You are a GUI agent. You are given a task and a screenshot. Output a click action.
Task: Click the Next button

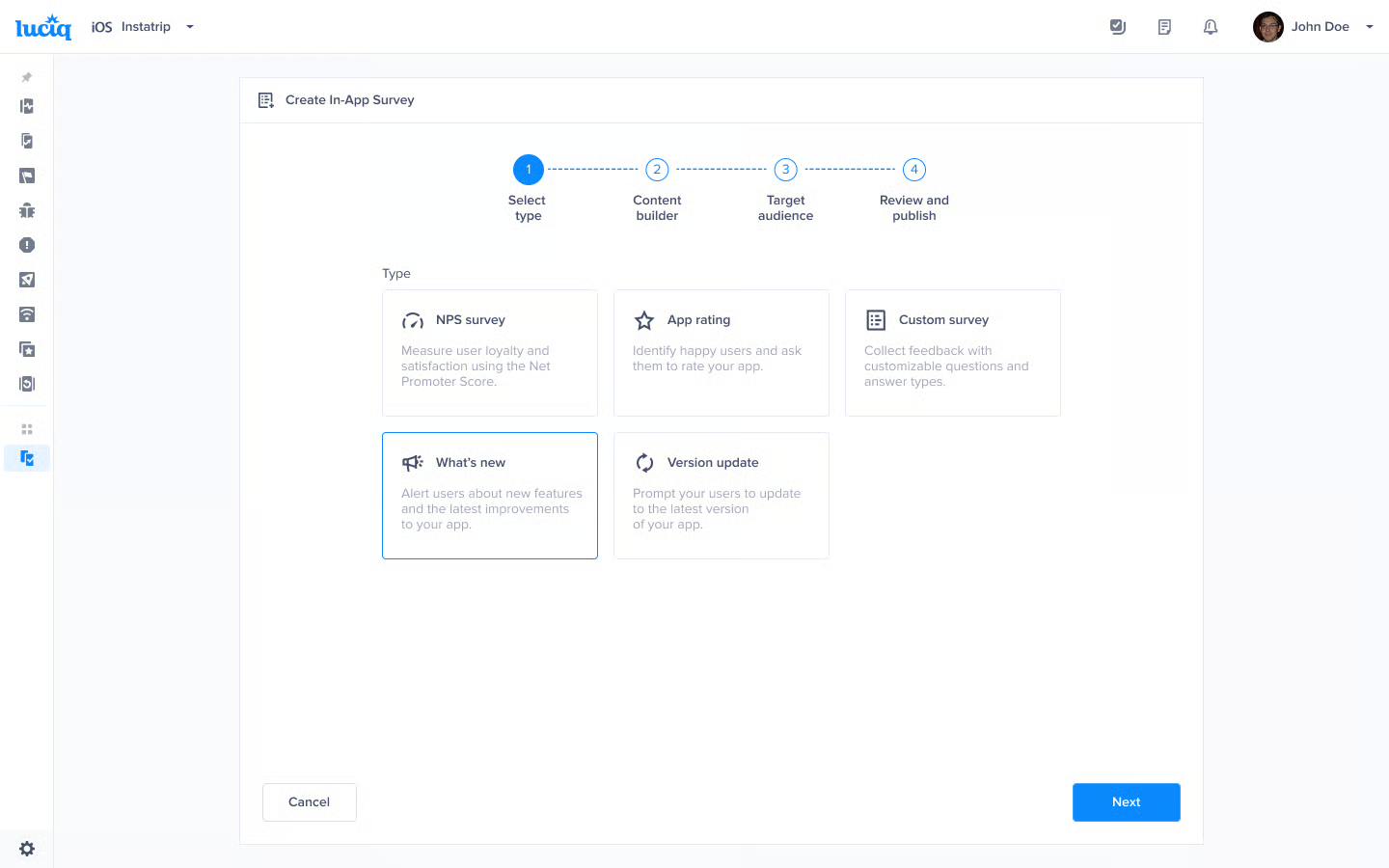[x=1126, y=802]
